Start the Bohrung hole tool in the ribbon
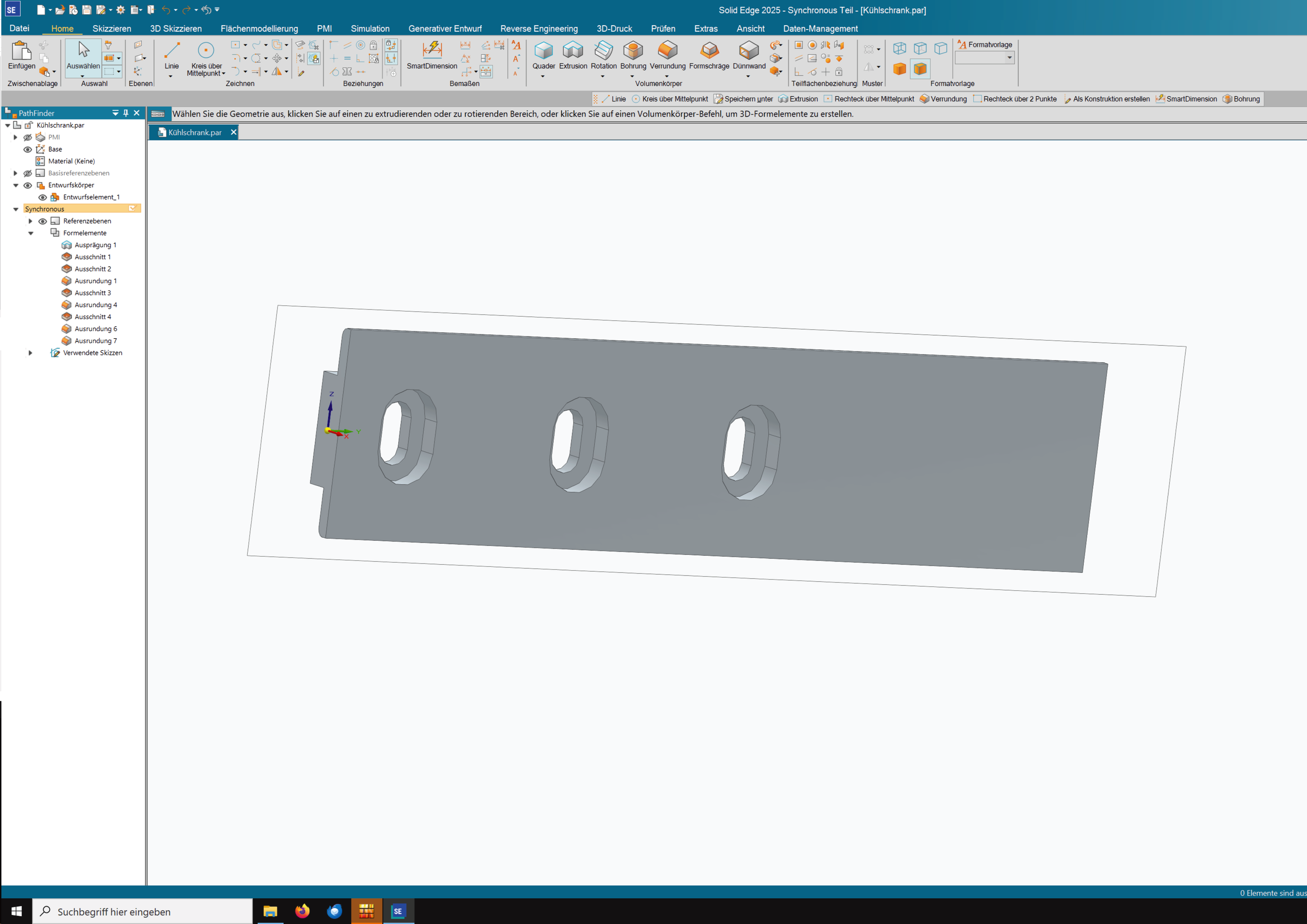The height and width of the screenshot is (924, 1307). [x=633, y=55]
